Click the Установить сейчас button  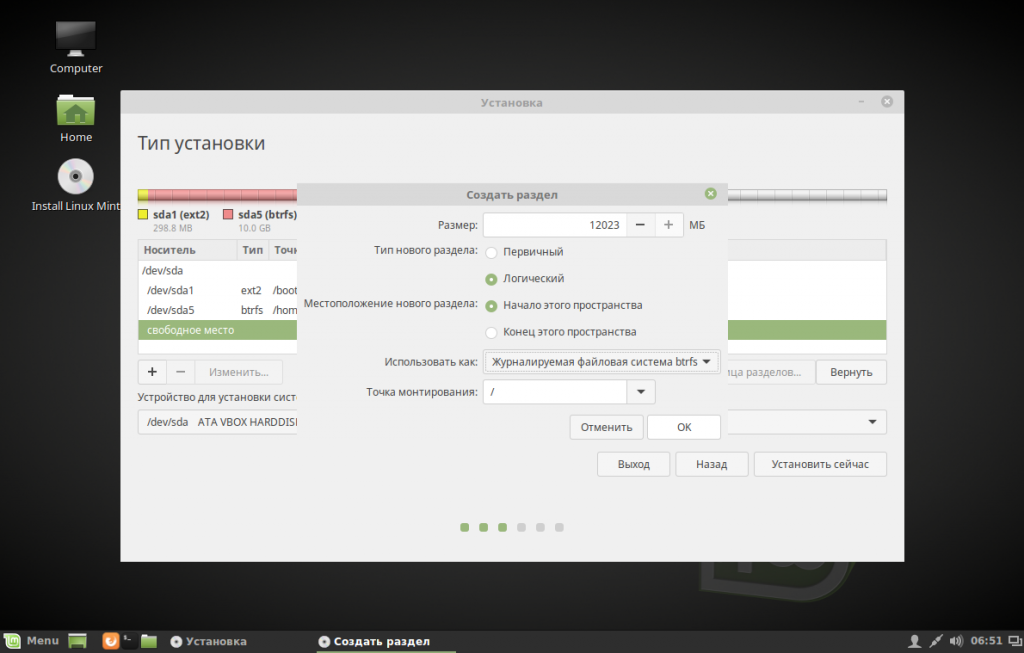click(819, 463)
